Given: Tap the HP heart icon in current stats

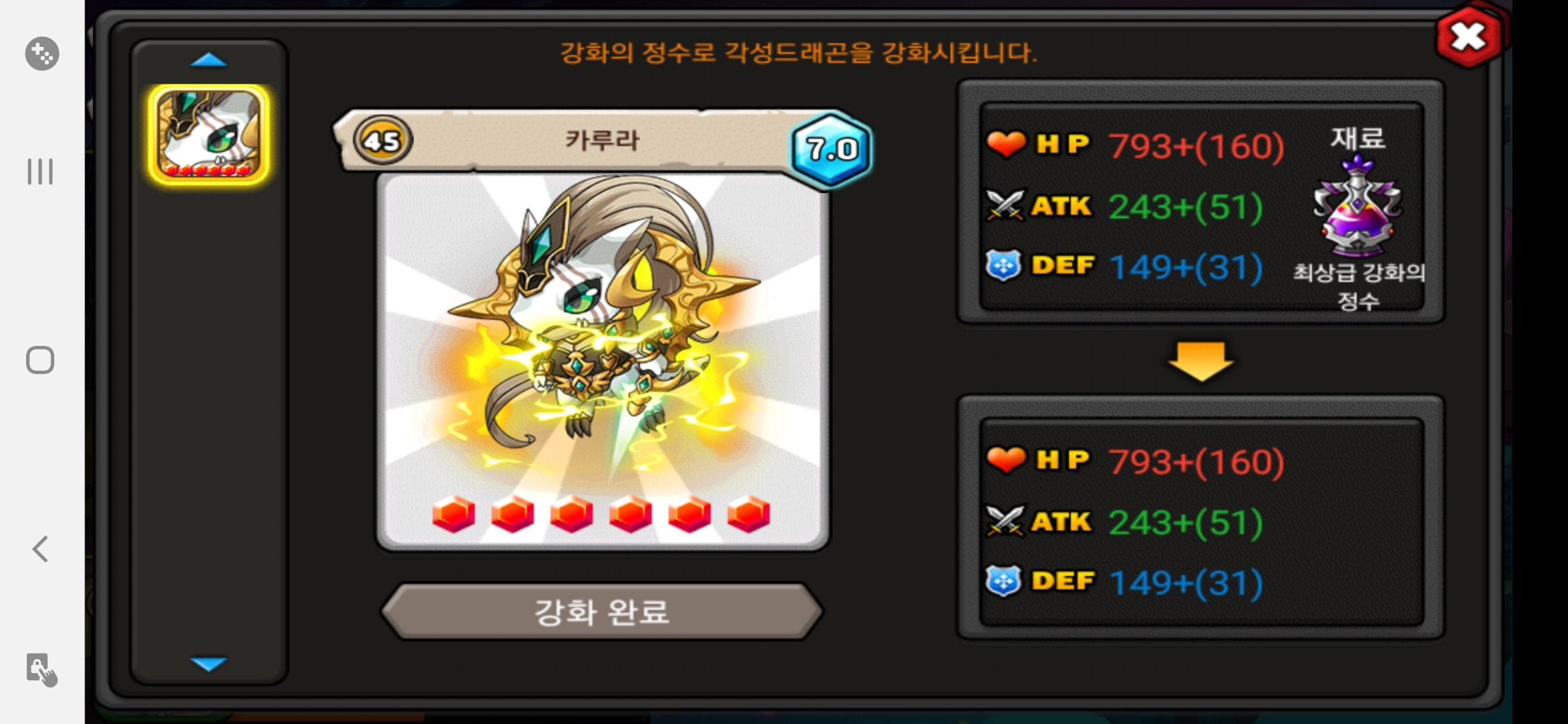Looking at the screenshot, I should pos(1005,144).
